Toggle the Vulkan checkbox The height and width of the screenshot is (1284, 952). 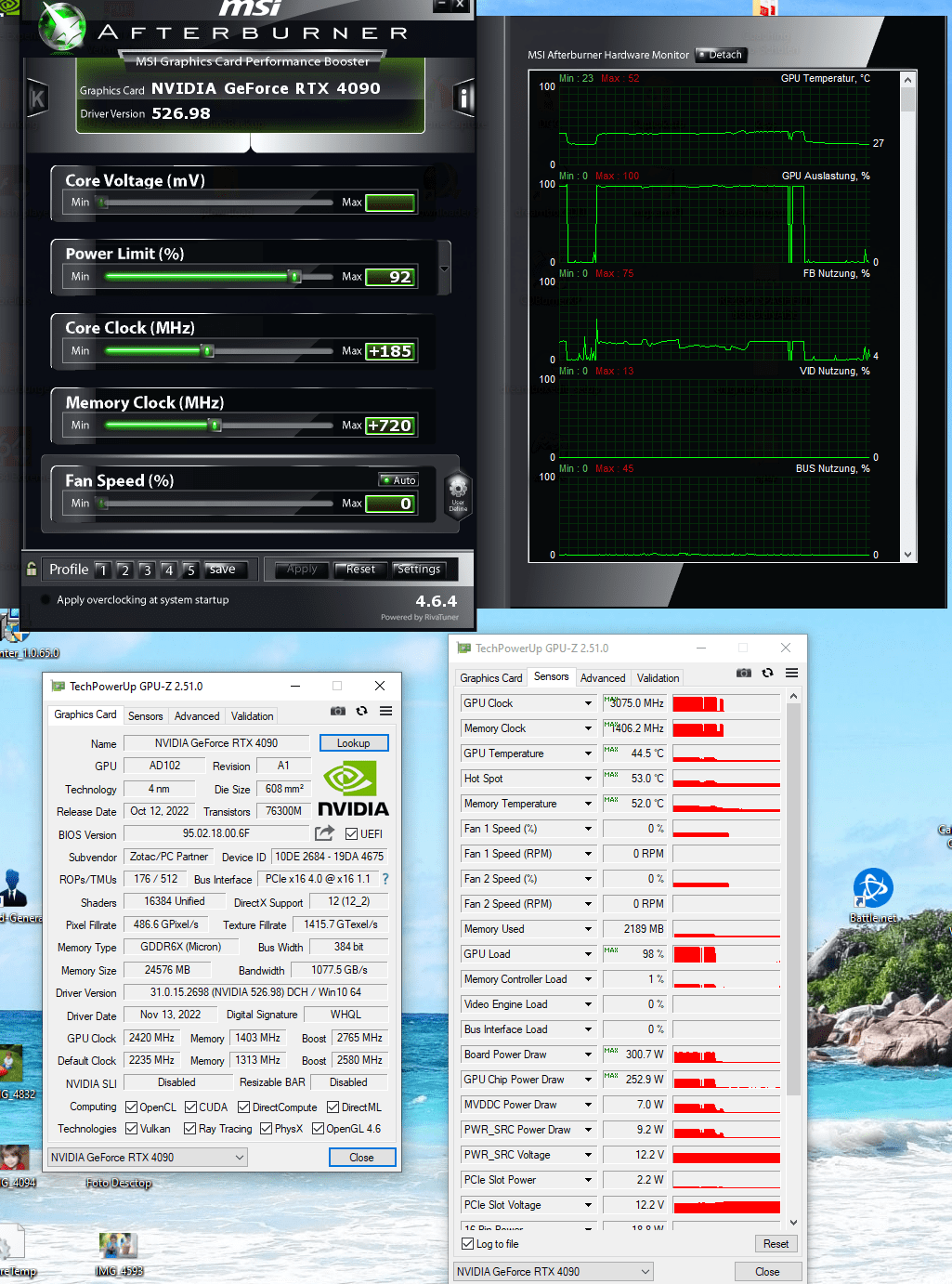(132, 1129)
